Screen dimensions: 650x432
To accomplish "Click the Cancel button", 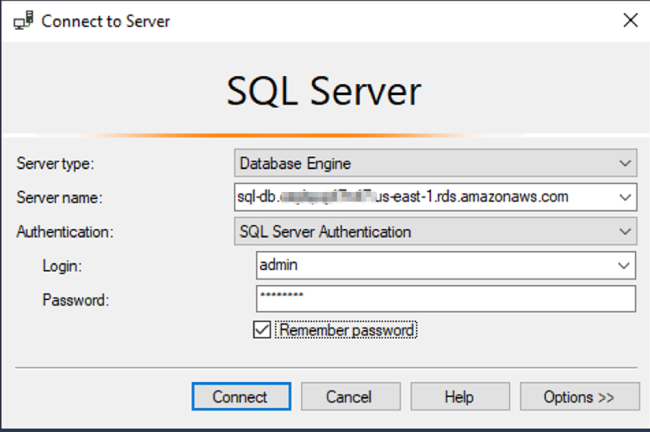I will tap(351, 397).
